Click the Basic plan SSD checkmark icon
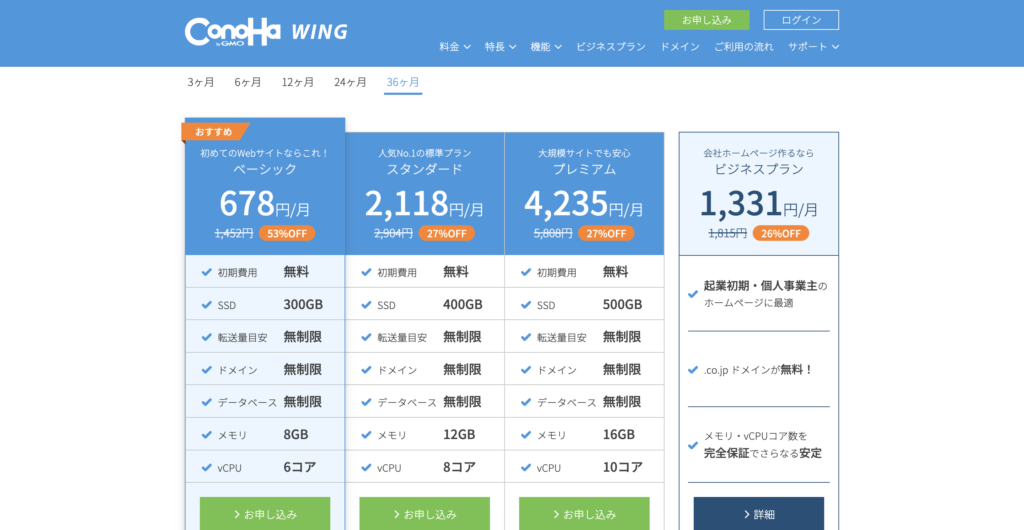The height and width of the screenshot is (530, 1024). pyautogui.click(x=206, y=305)
